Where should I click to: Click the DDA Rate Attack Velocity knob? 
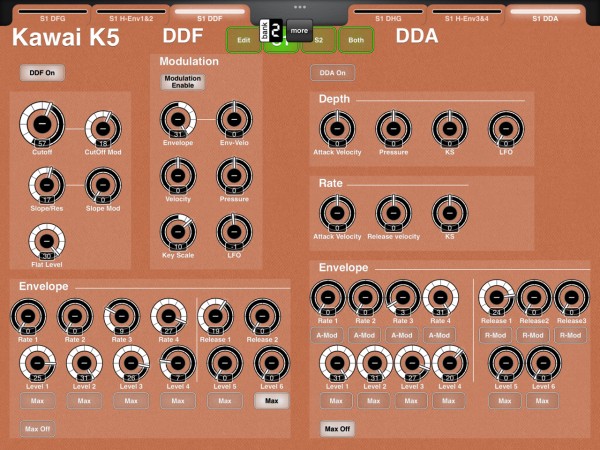pos(337,214)
